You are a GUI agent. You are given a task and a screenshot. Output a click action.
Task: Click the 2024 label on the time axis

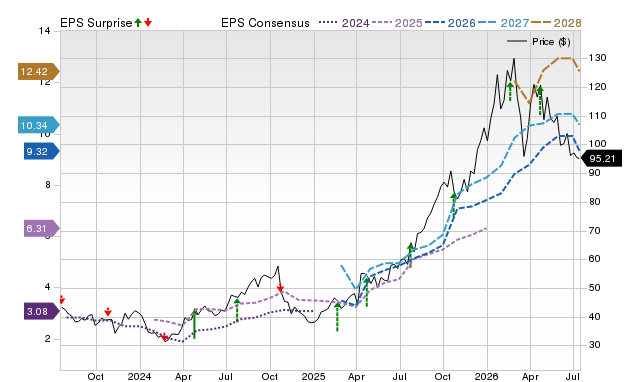(x=140, y=376)
